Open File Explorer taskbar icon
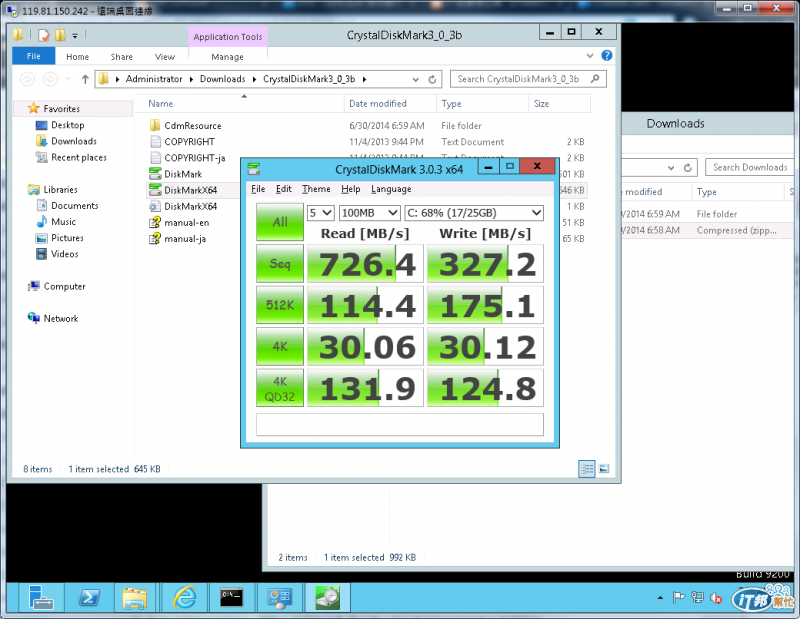The height and width of the screenshot is (619, 800). click(x=134, y=598)
